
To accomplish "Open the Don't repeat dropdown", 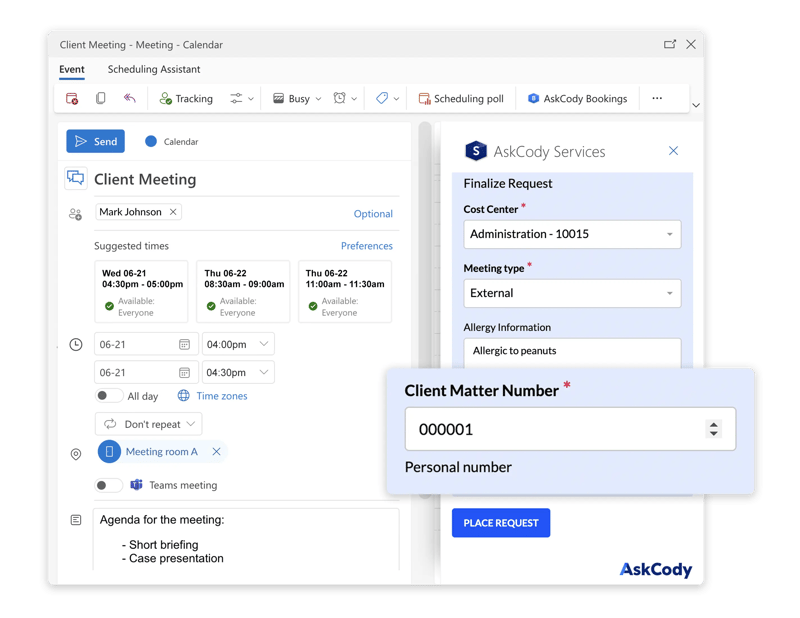I will (x=148, y=424).
